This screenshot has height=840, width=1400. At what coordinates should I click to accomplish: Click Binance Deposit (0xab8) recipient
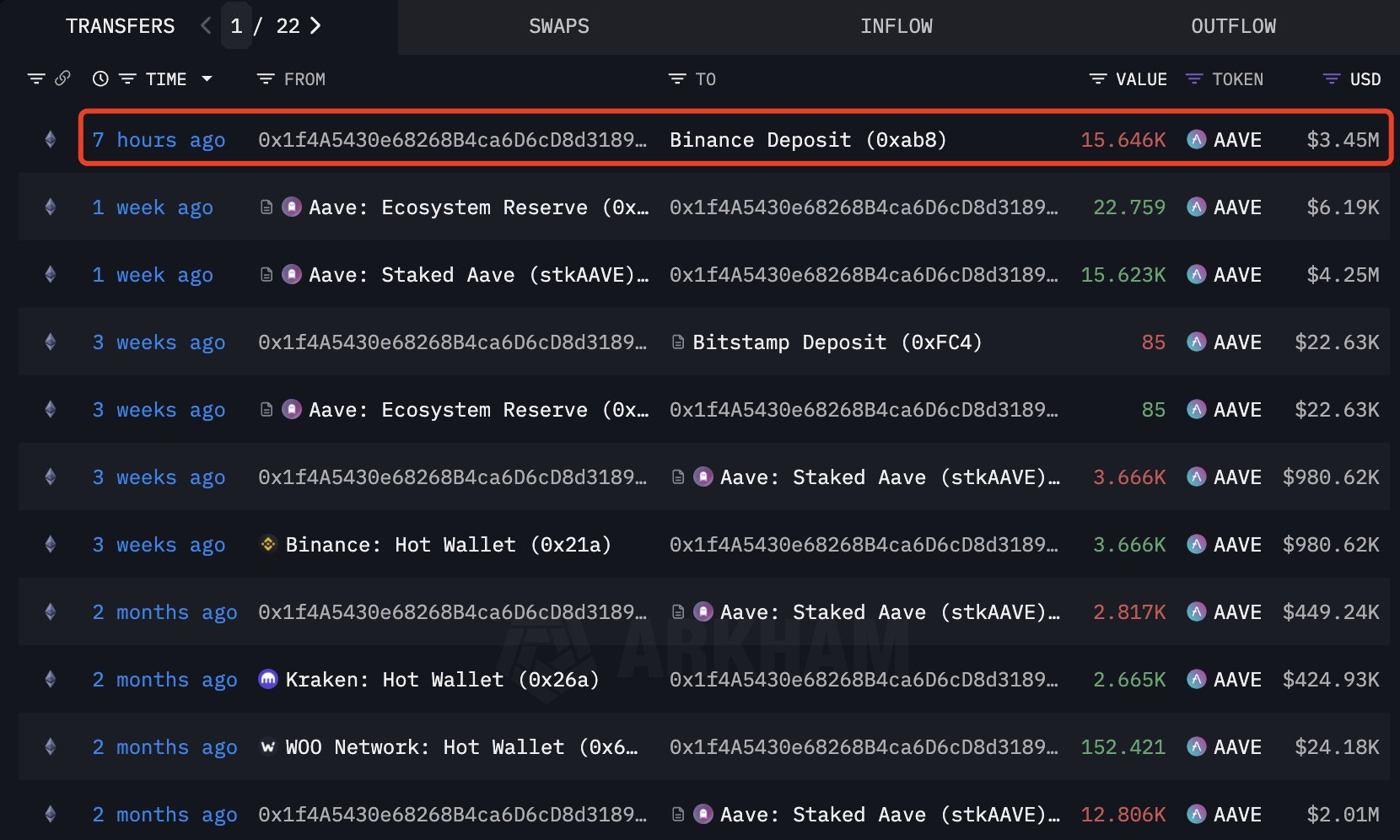coord(808,140)
